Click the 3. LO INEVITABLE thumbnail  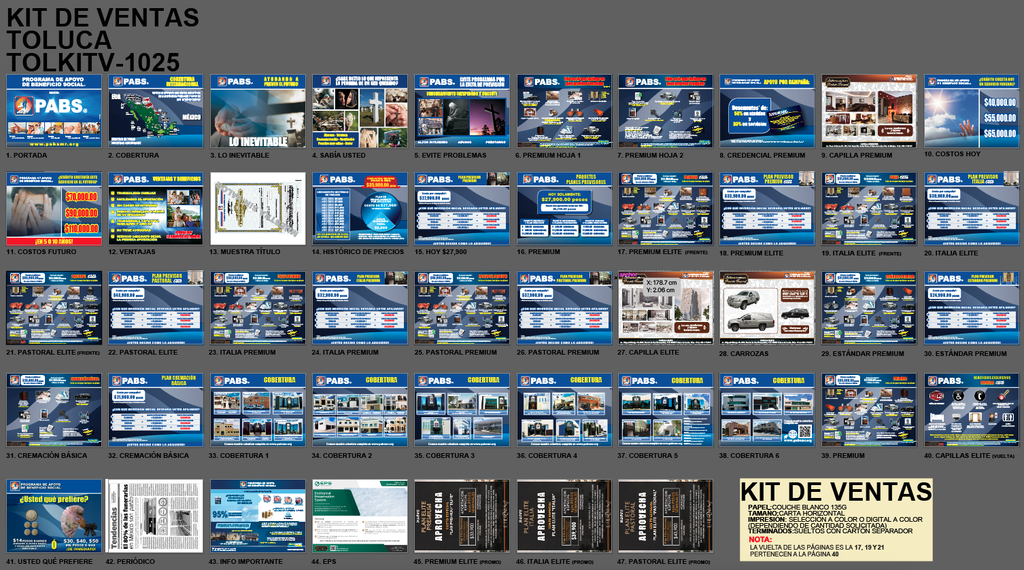pos(257,111)
